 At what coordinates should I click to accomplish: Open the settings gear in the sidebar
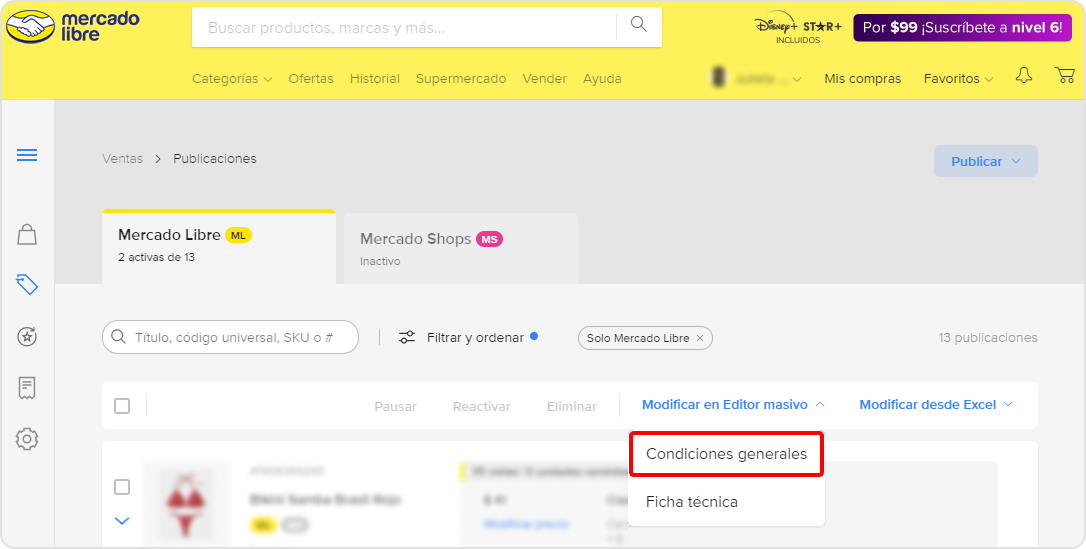[27, 439]
